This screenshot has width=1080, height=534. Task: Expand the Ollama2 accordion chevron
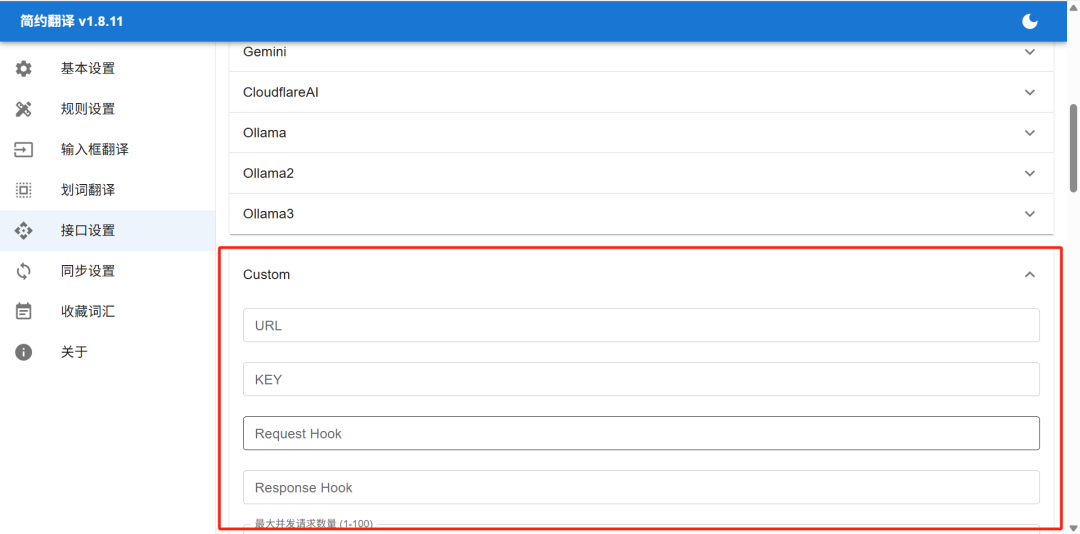[x=1030, y=173]
